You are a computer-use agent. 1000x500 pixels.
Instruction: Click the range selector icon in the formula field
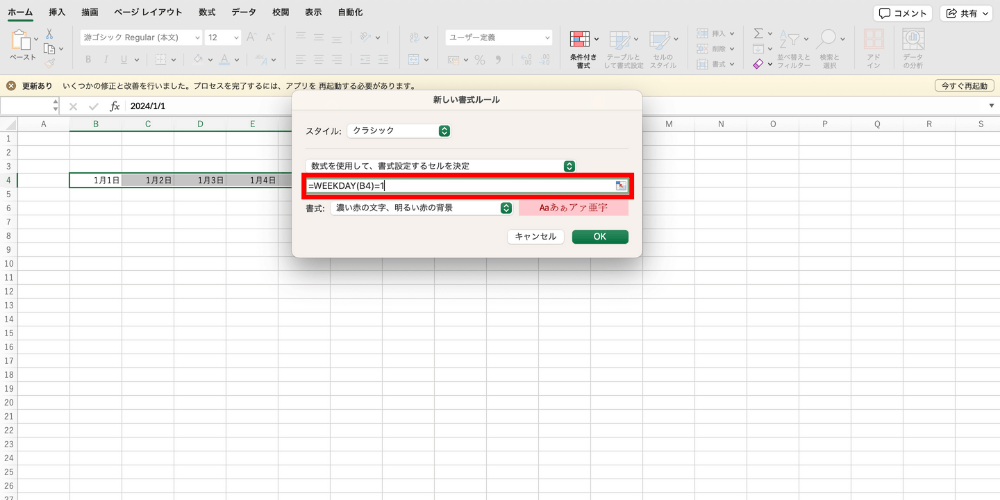pos(621,186)
